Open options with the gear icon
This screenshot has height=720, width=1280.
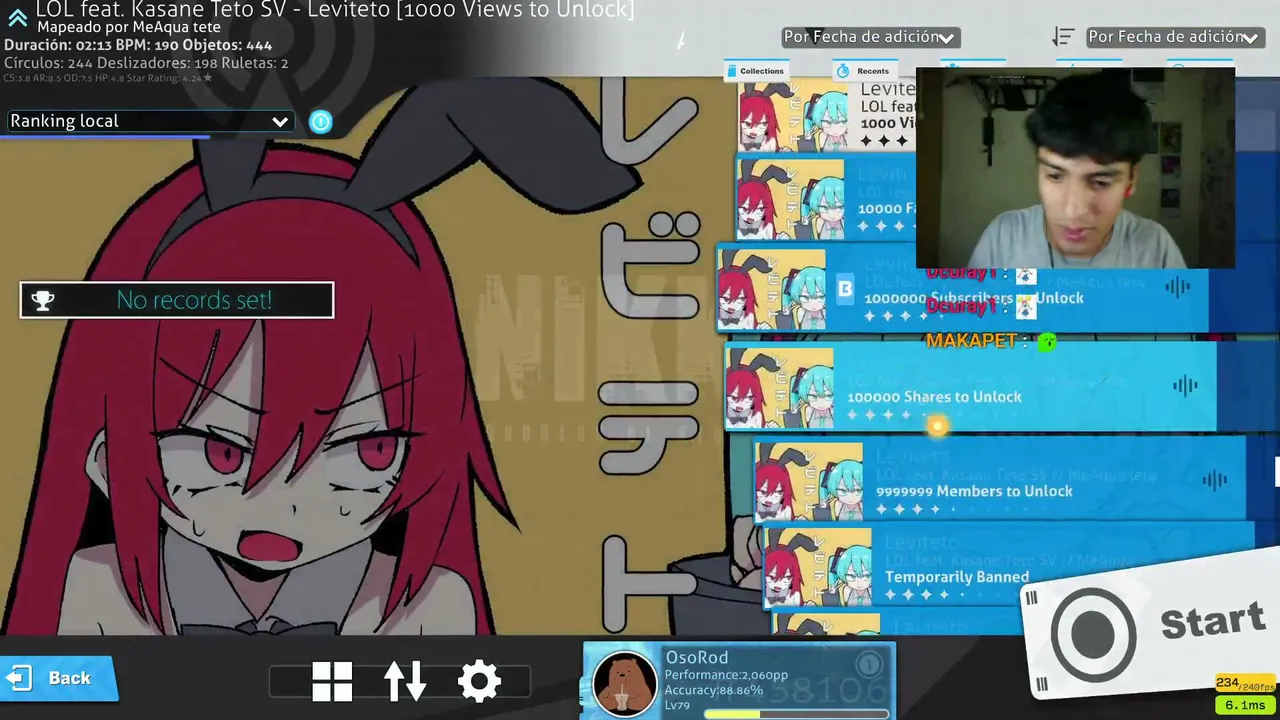click(479, 681)
